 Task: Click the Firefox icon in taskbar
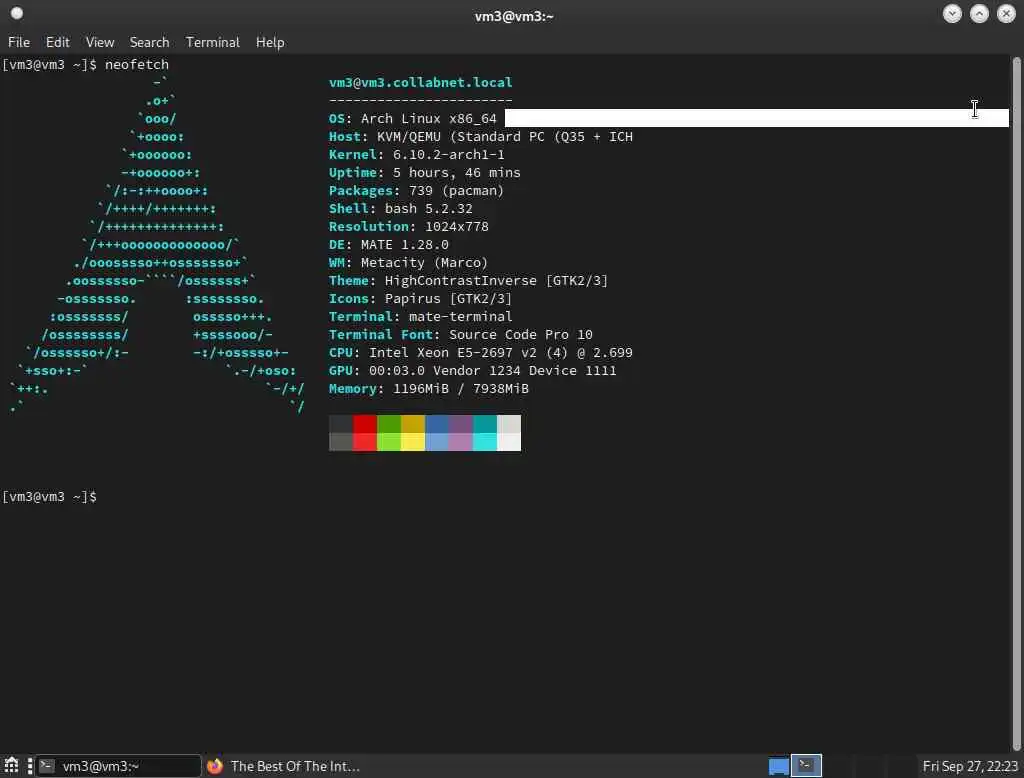pos(214,766)
